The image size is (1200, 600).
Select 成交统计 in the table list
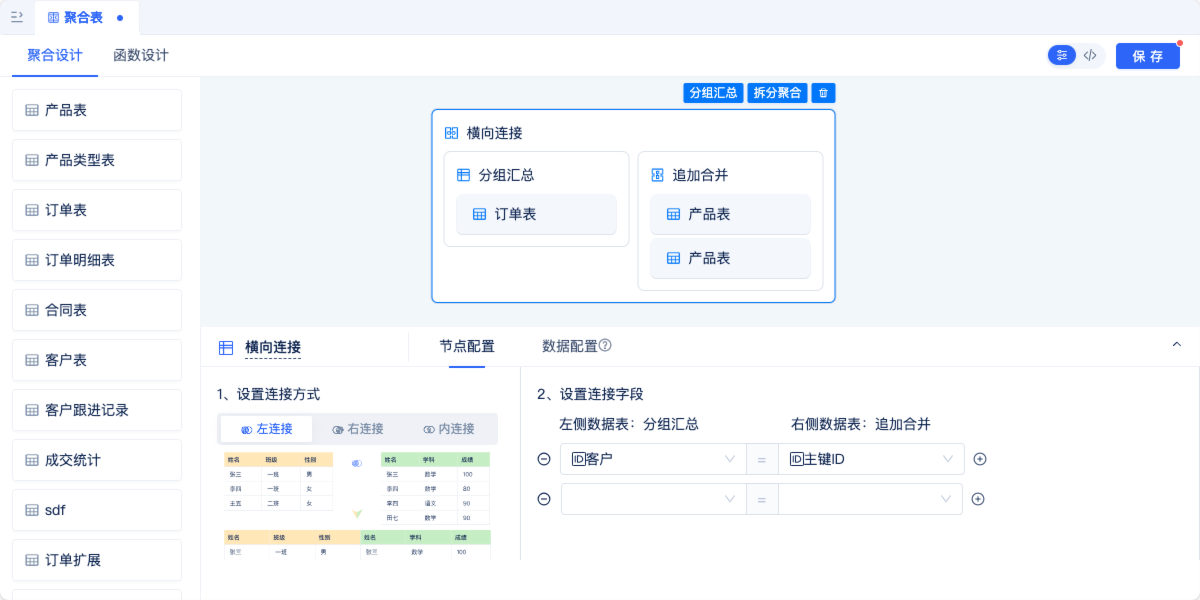(97, 460)
